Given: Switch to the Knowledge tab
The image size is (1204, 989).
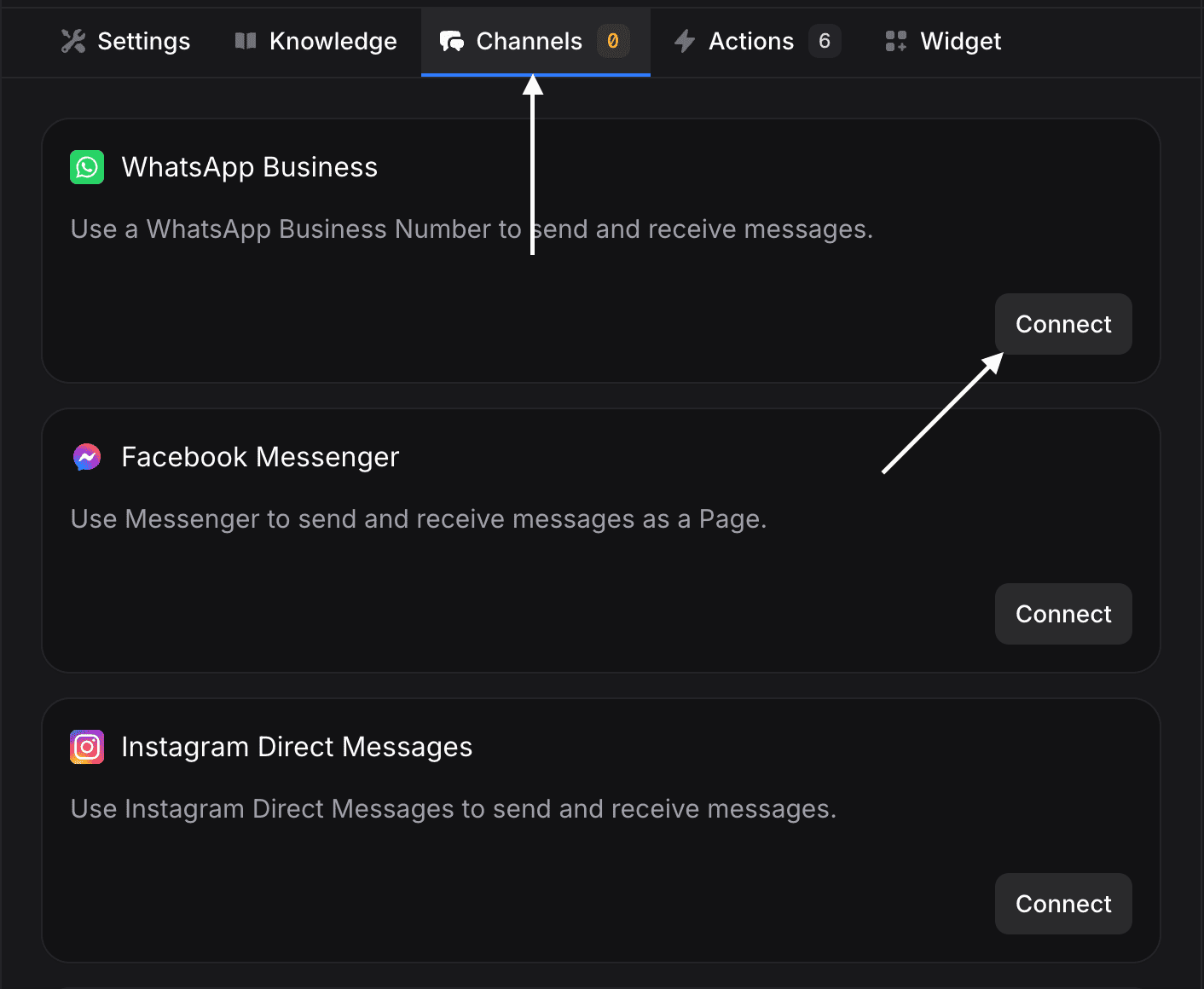Looking at the screenshot, I should pyautogui.click(x=315, y=41).
